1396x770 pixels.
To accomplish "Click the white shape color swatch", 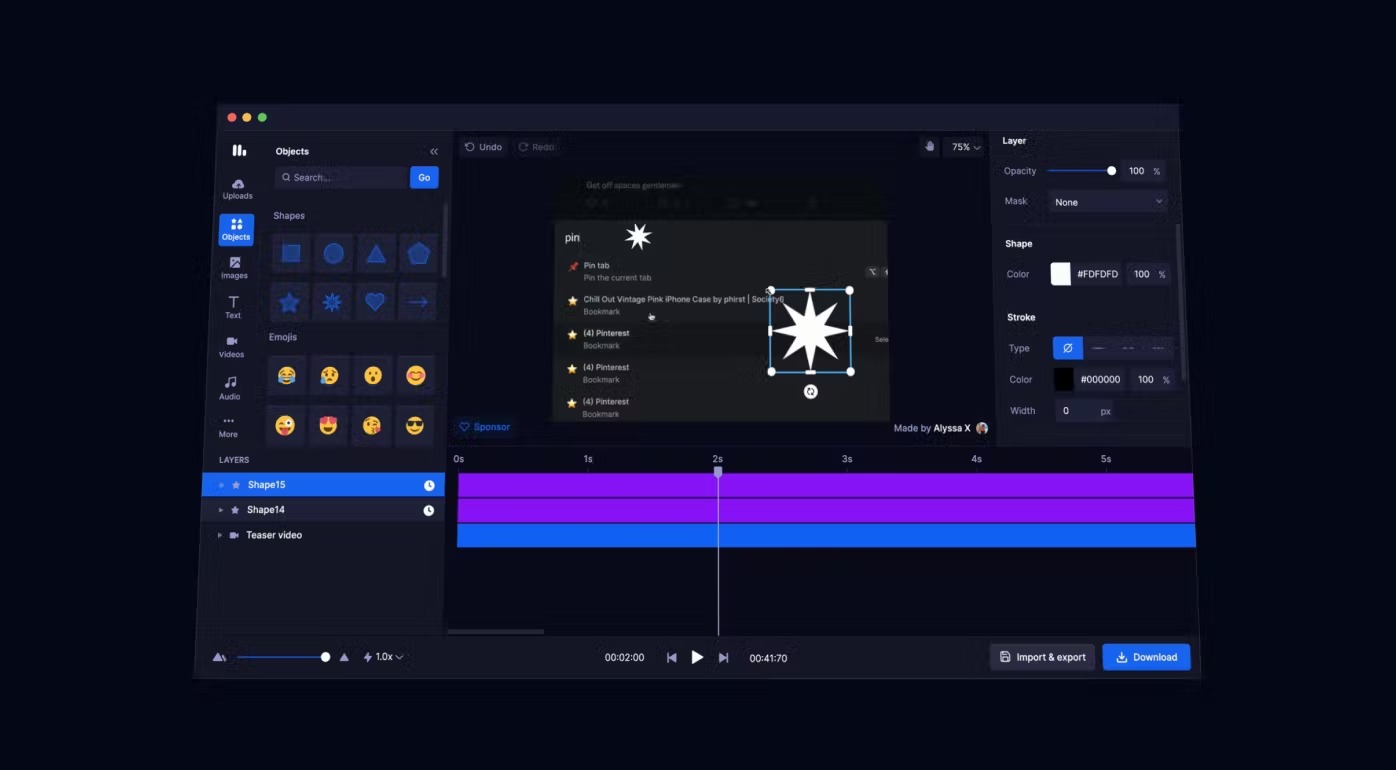I will tap(1061, 274).
